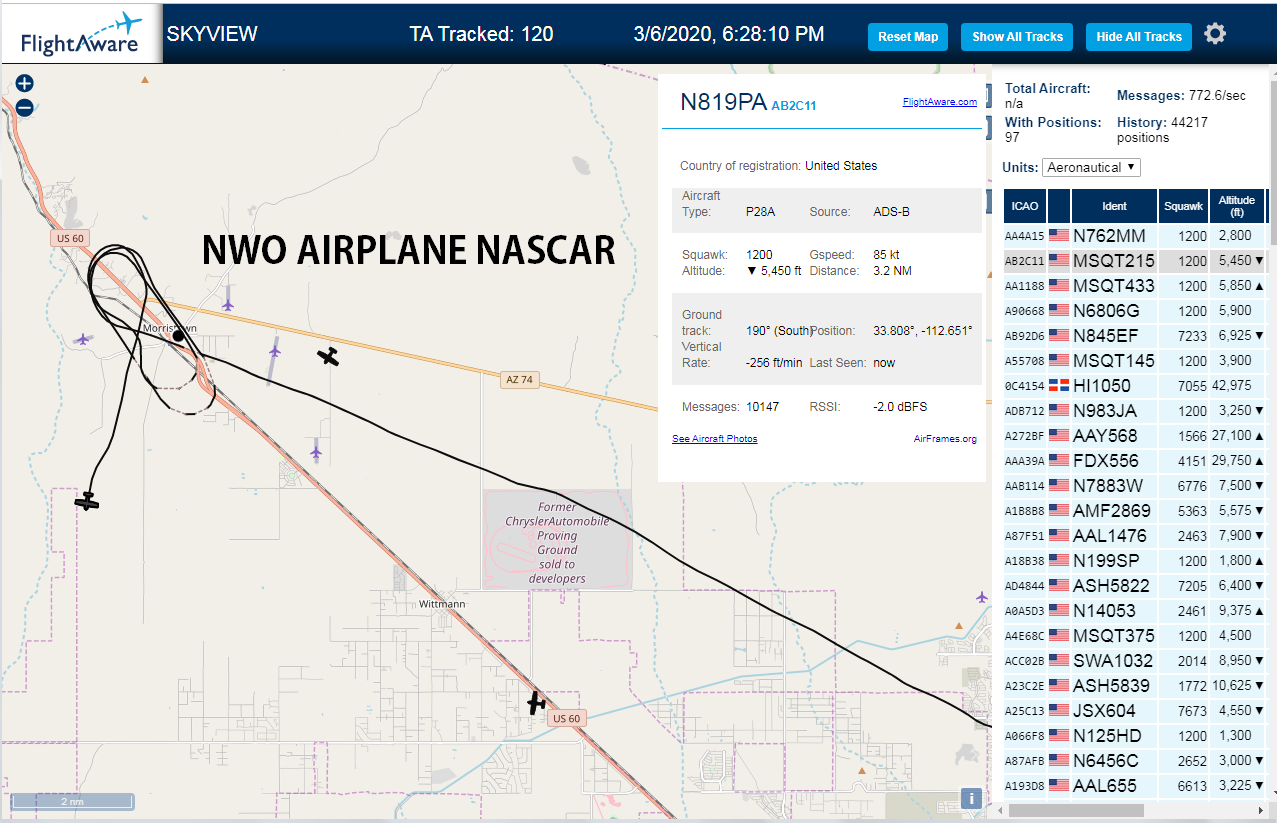
Task: Click the AB2C11 hex code in panel
Action: click(794, 105)
